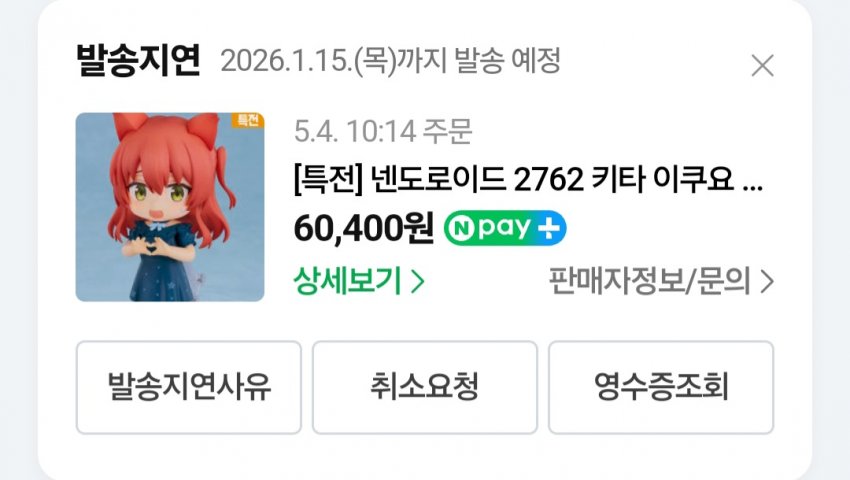850x480 pixels.
Task: Tap the 발송지연 status heading
Action: (138, 60)
